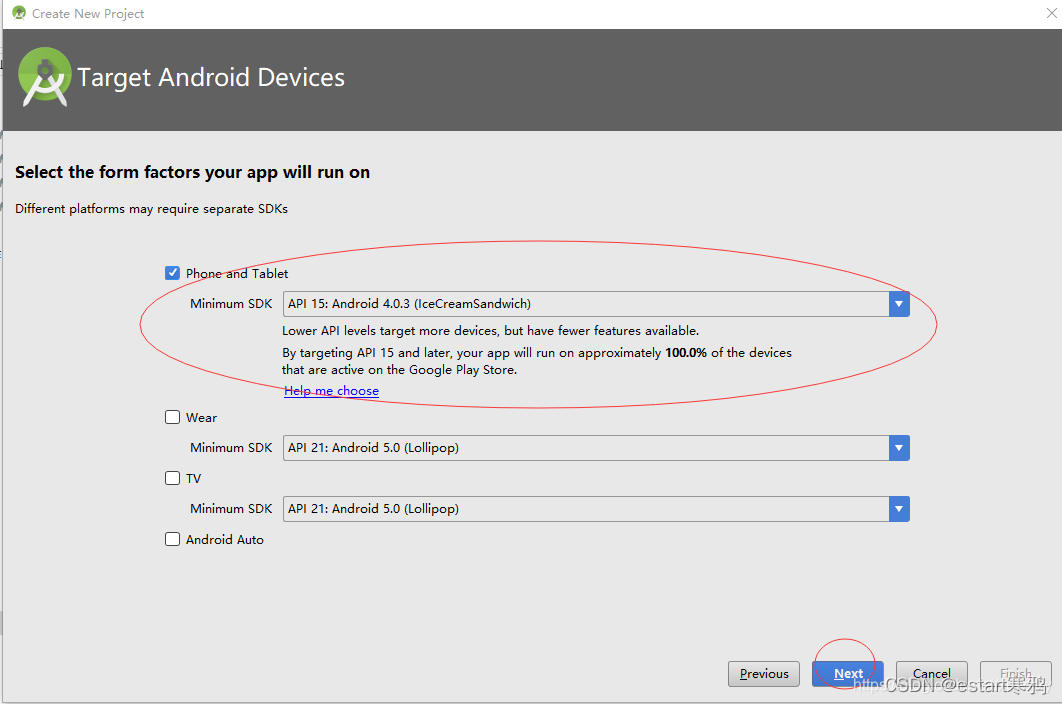Close the Create New Project dialog
1062x704 pixels.
[1052, 13]
